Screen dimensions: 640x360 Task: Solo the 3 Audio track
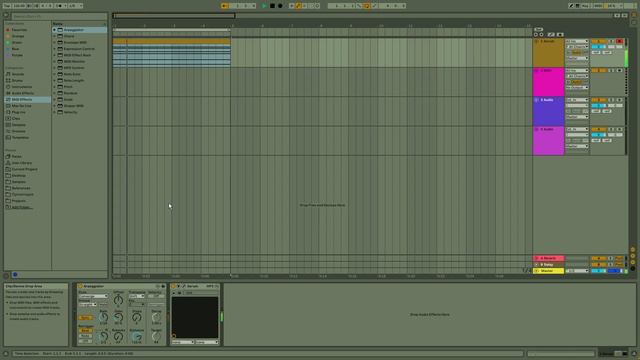tap(611, 100)
